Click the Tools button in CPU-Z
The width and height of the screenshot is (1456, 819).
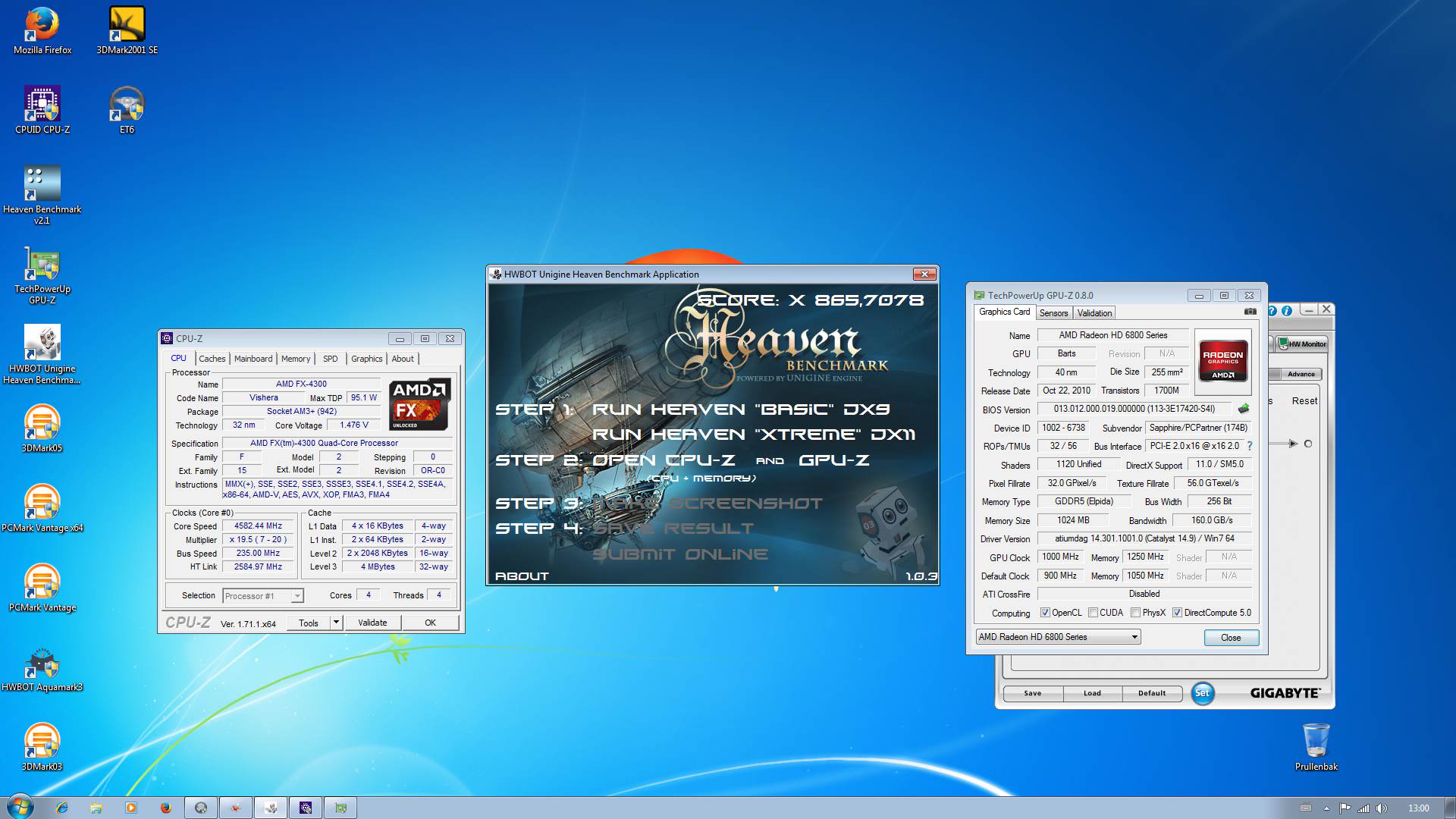[x=309, y=623]
